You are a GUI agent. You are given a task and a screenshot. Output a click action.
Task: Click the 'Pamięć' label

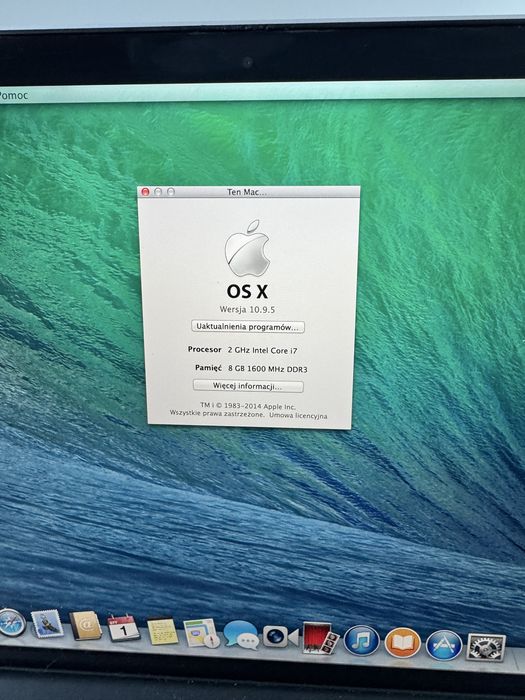click(x=208, y=368)
